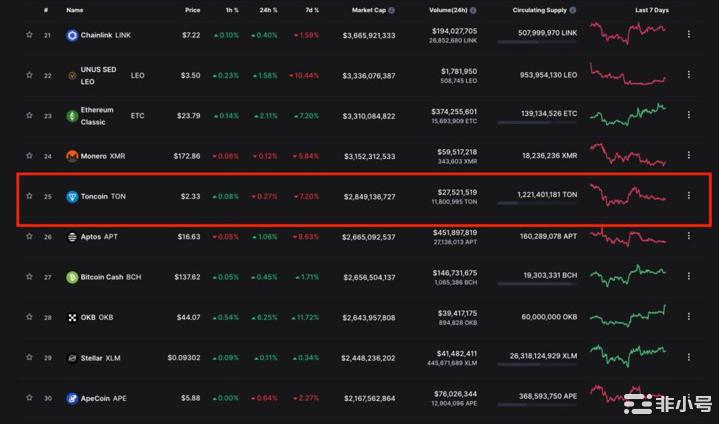Image resolution: width=719 pixels, height=424 pixels.
Task: Click the Monero coin logo icon
Action: pyautogui.click(x=72, y=156)
